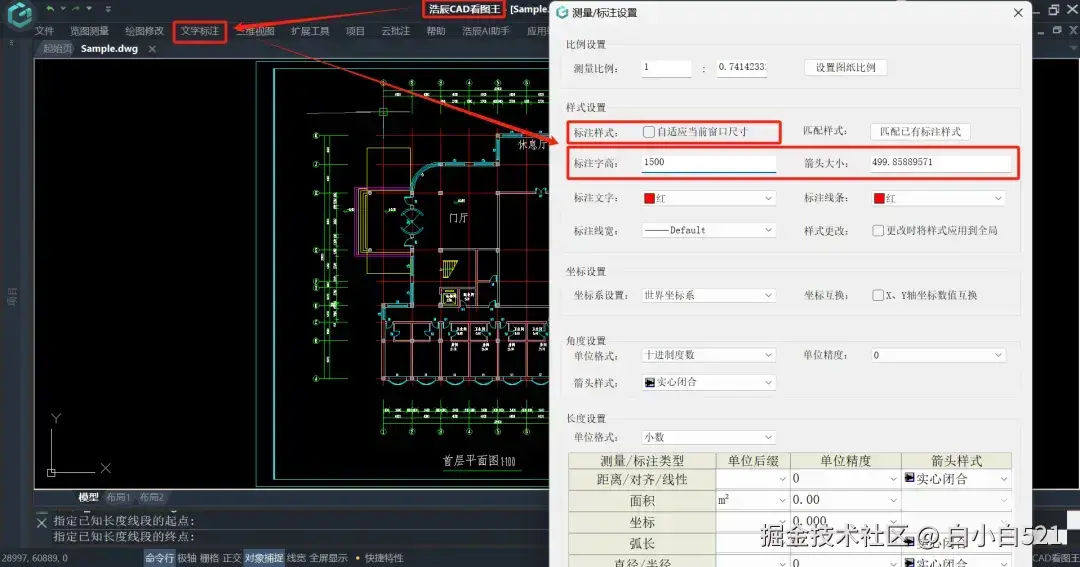Click the 匹配已有标注样式 button
Screen dimensions: 1080x567
920,132
